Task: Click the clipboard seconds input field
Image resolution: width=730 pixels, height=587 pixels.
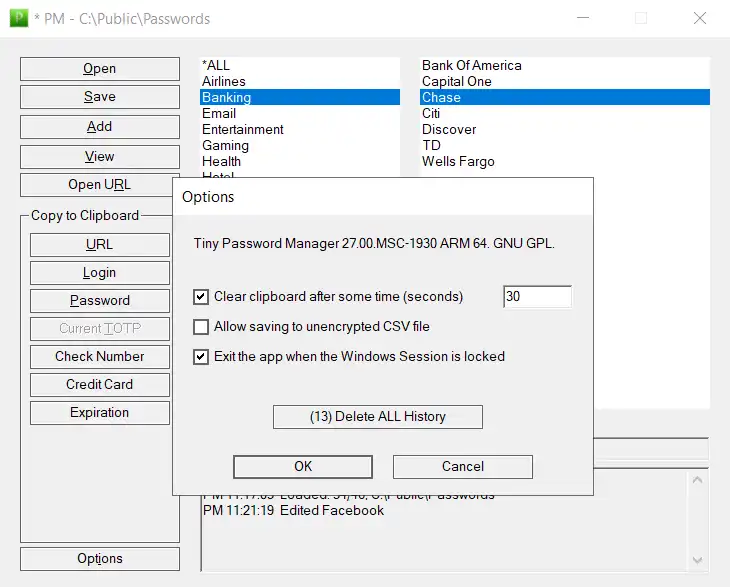Action: tap(537, 297)
